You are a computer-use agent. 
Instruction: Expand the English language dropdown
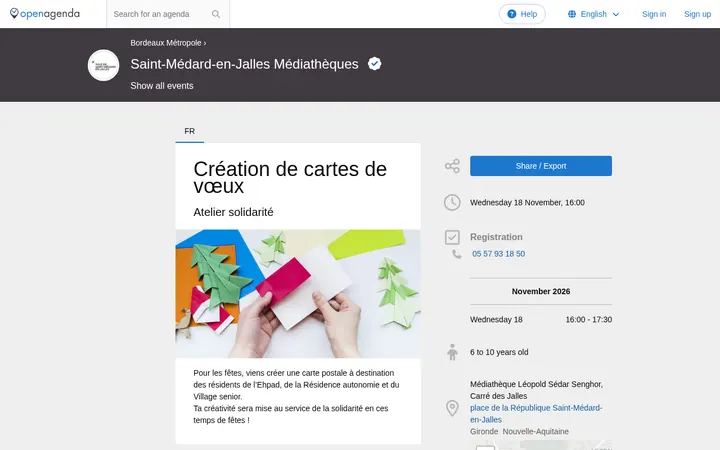(593, 14)
